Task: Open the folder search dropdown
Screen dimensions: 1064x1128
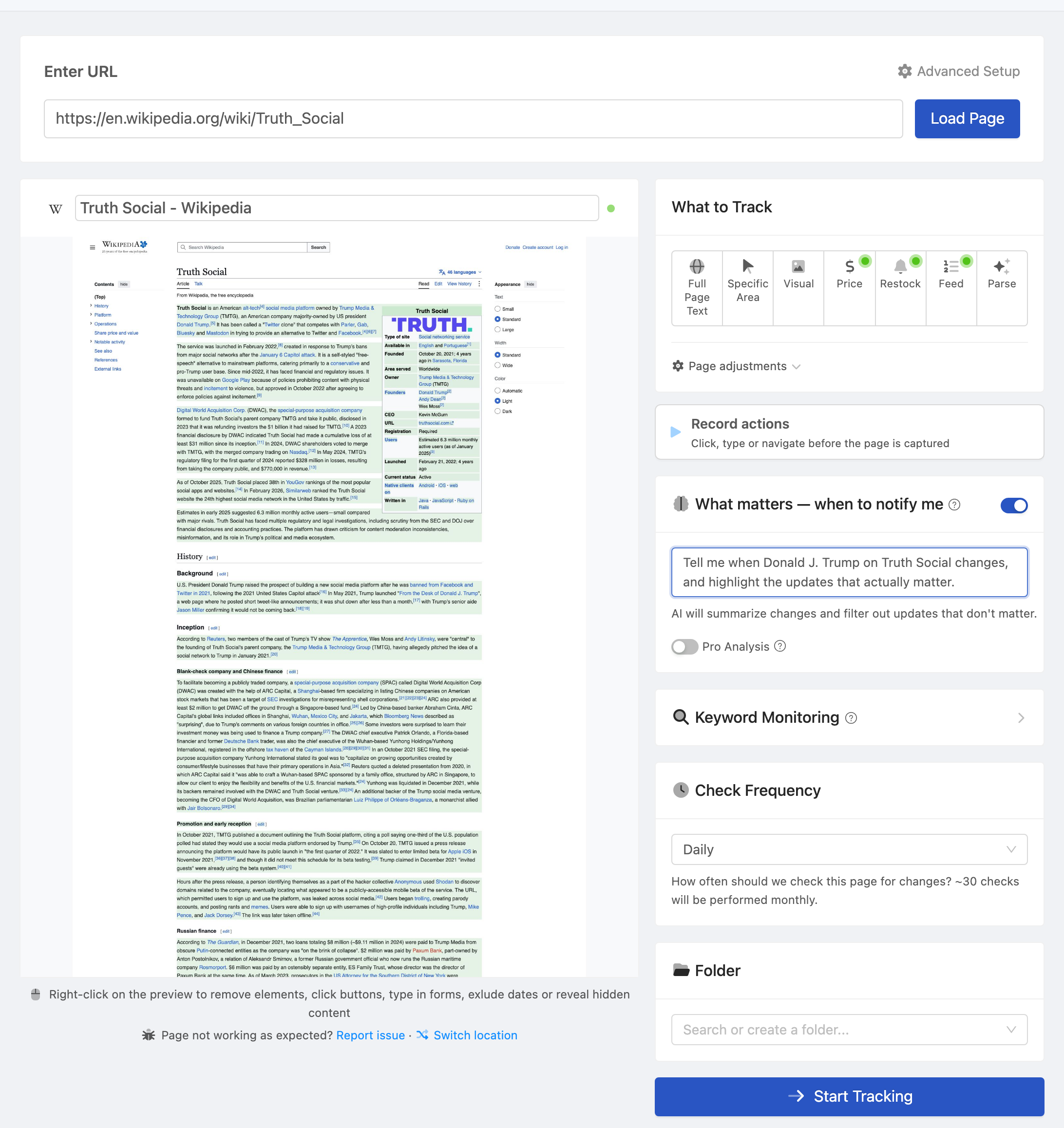Action: tap(849, 1029)
